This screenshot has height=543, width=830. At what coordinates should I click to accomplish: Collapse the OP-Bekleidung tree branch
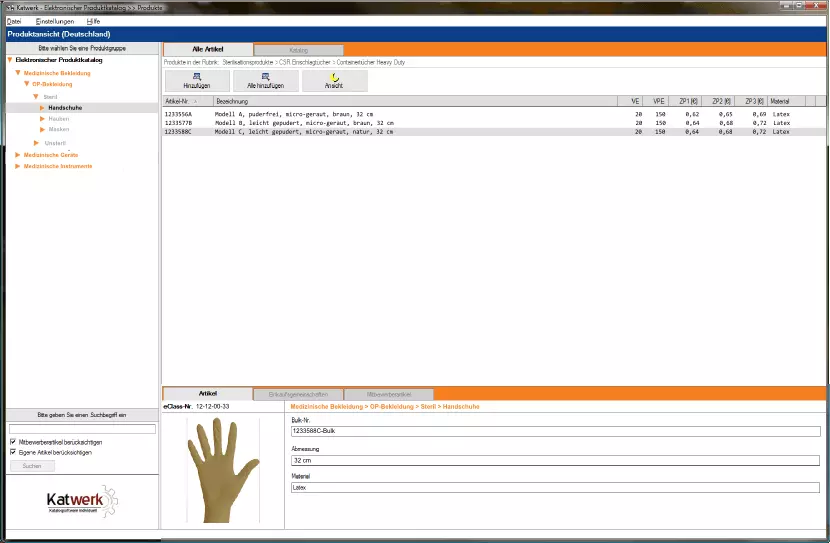click(x=27, y=84)
